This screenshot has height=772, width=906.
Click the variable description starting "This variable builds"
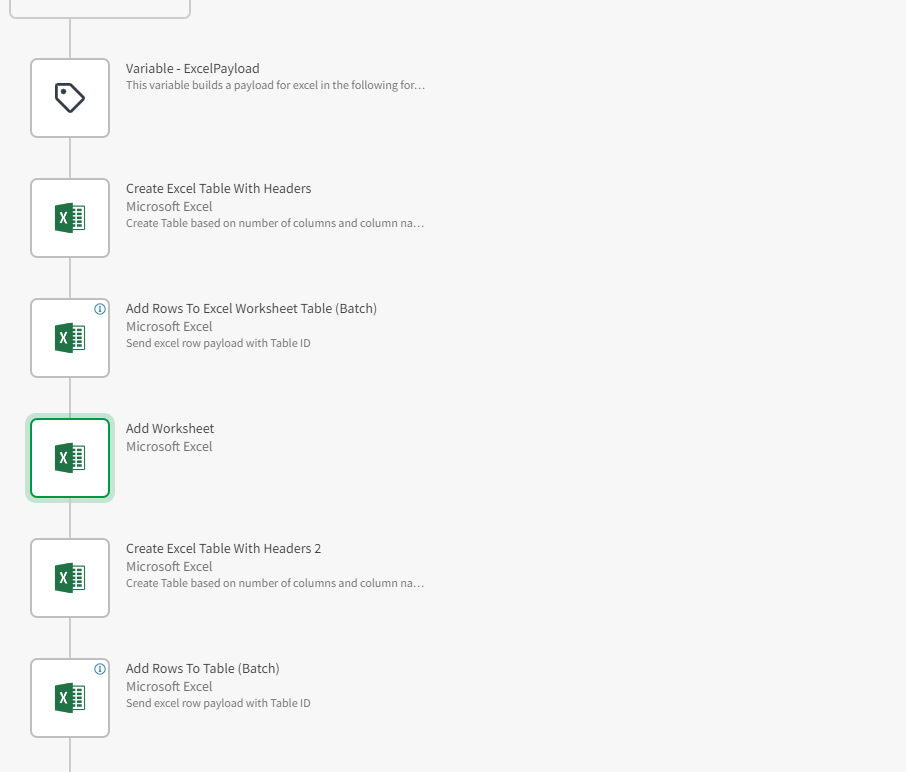[275, 86]
